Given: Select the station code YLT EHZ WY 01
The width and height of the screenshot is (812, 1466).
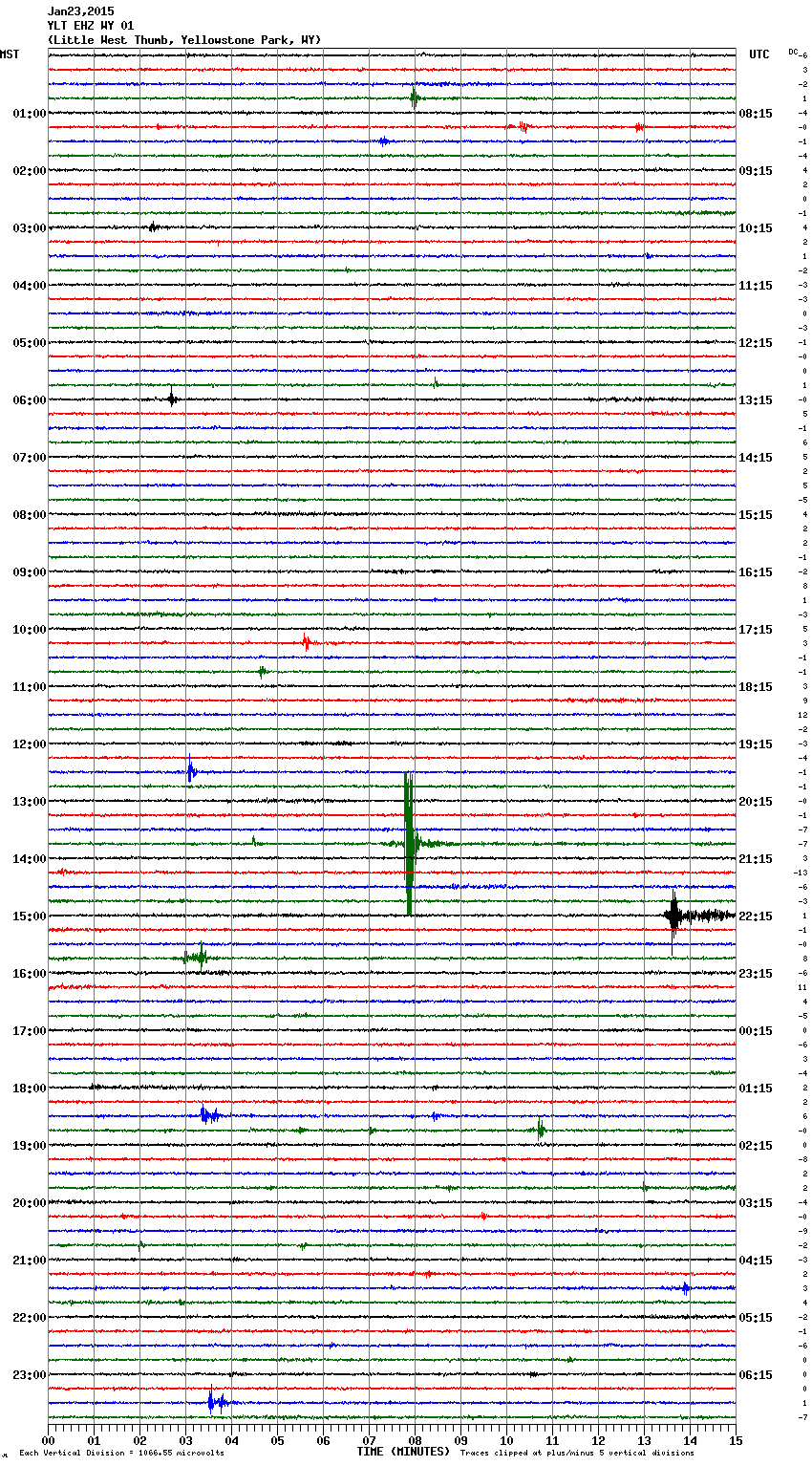Looking at the screenshot, I should point(91,26).
